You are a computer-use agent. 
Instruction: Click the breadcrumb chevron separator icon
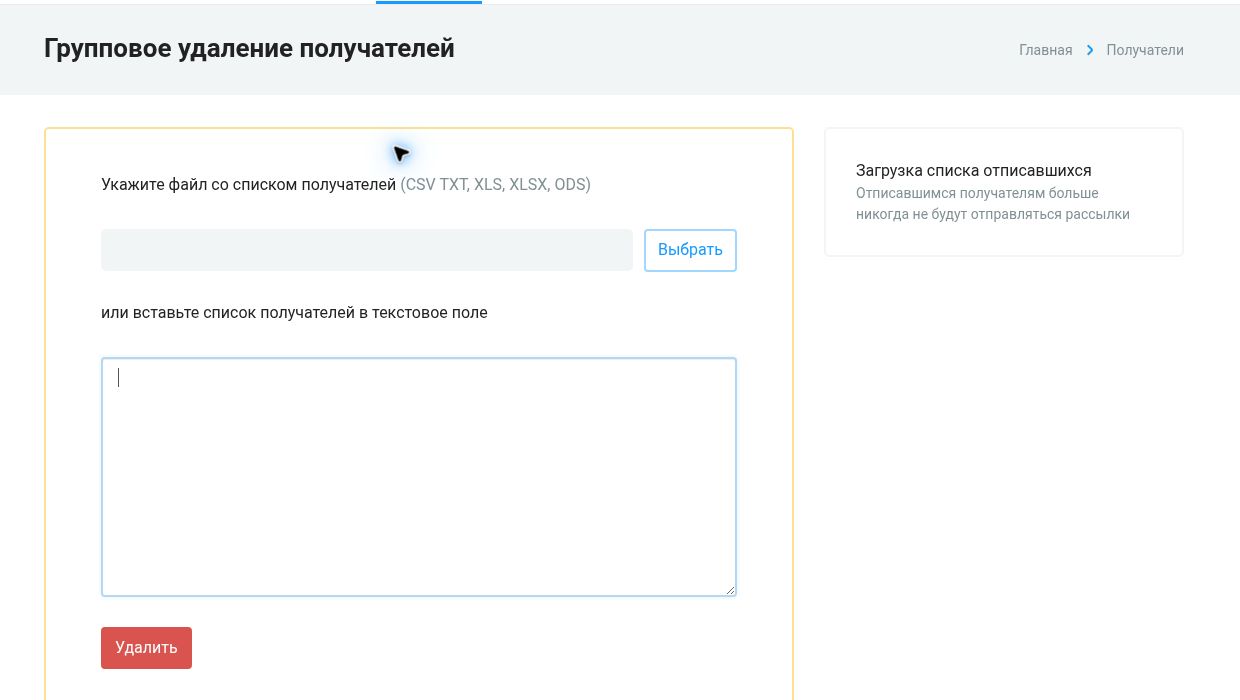1090,50
